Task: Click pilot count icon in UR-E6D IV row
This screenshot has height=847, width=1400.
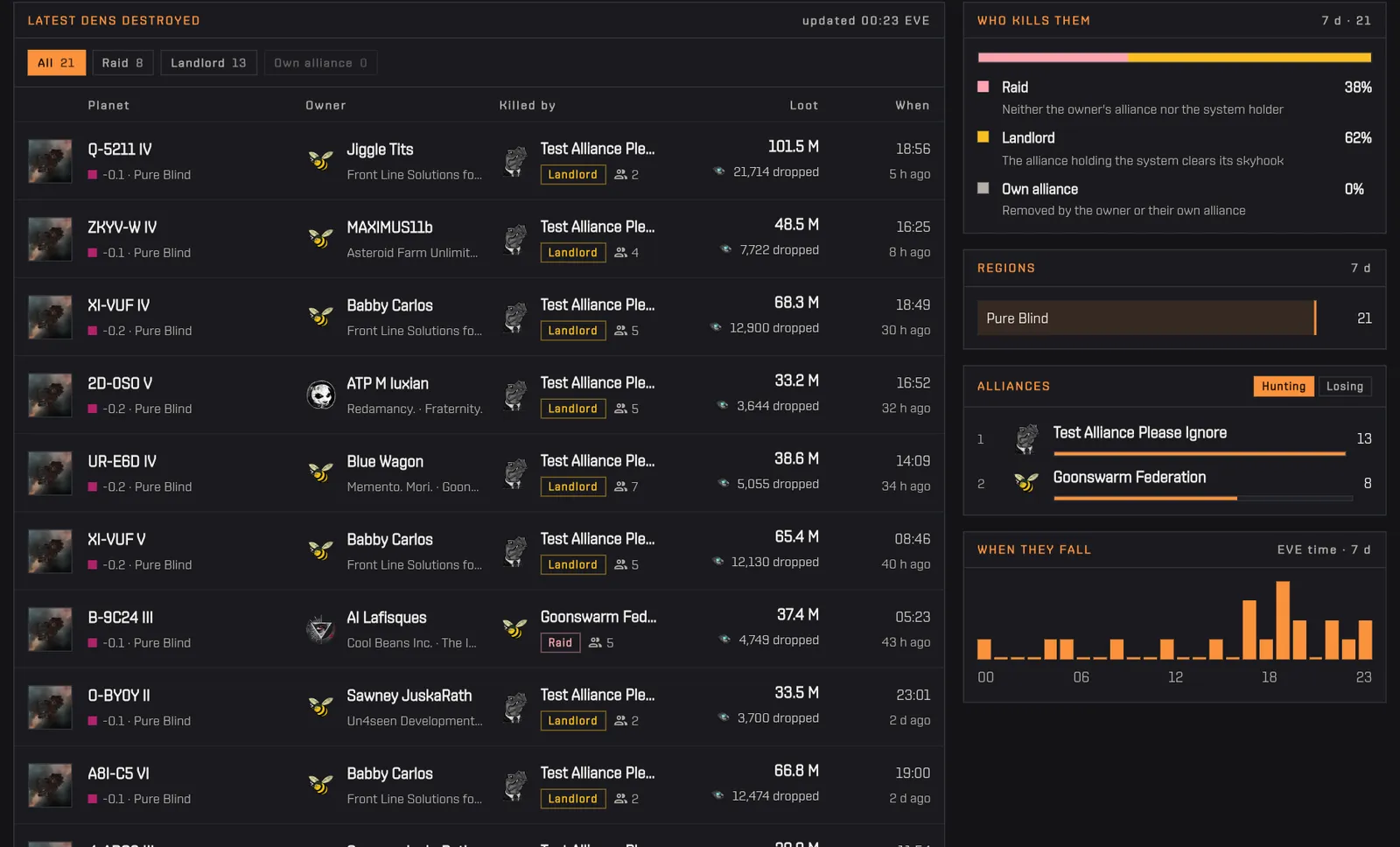Action: coord(621,486)
